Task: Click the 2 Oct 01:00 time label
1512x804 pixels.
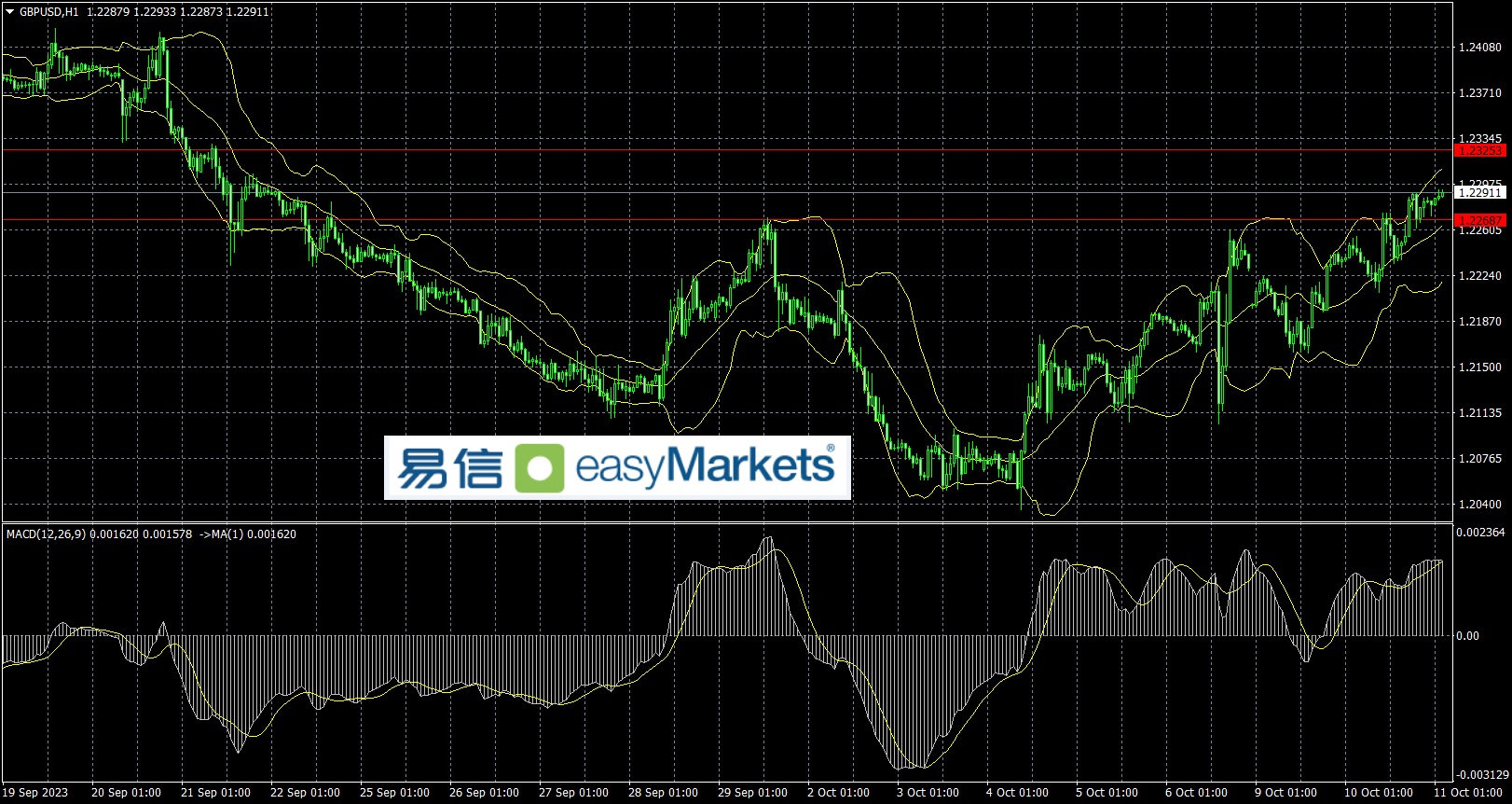Action: pyautogui.click(x=838, y=793)
